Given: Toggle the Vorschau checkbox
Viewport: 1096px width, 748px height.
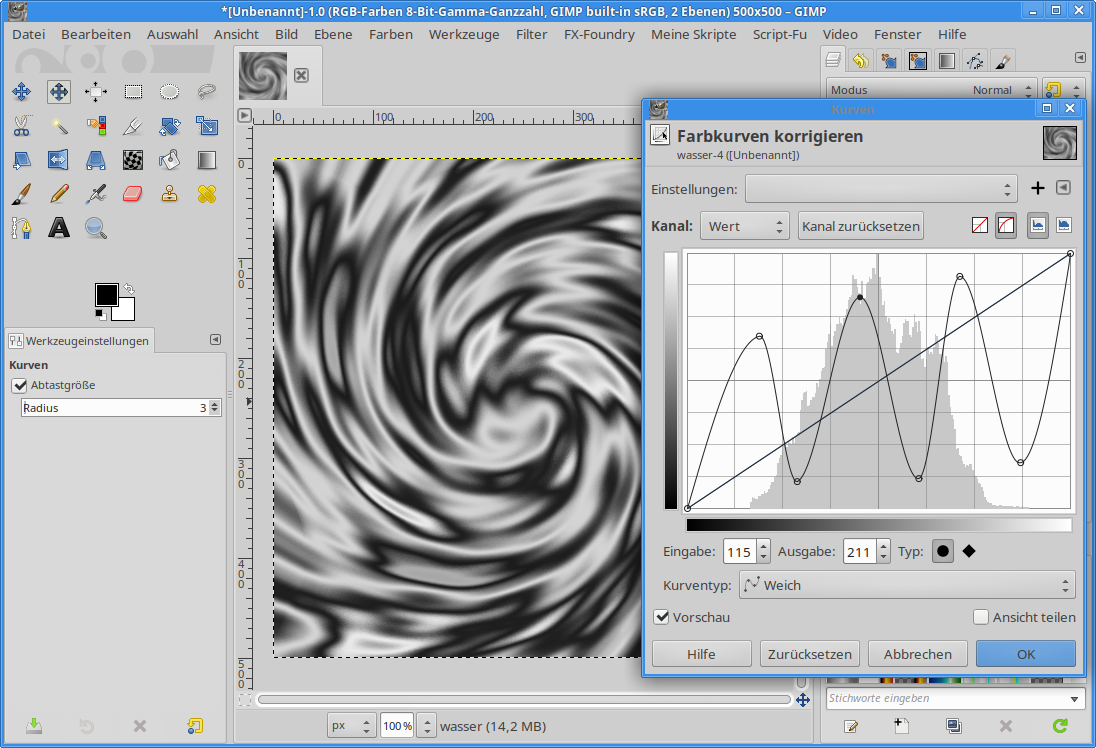Looking at the screenshot, I should [661, 617].
